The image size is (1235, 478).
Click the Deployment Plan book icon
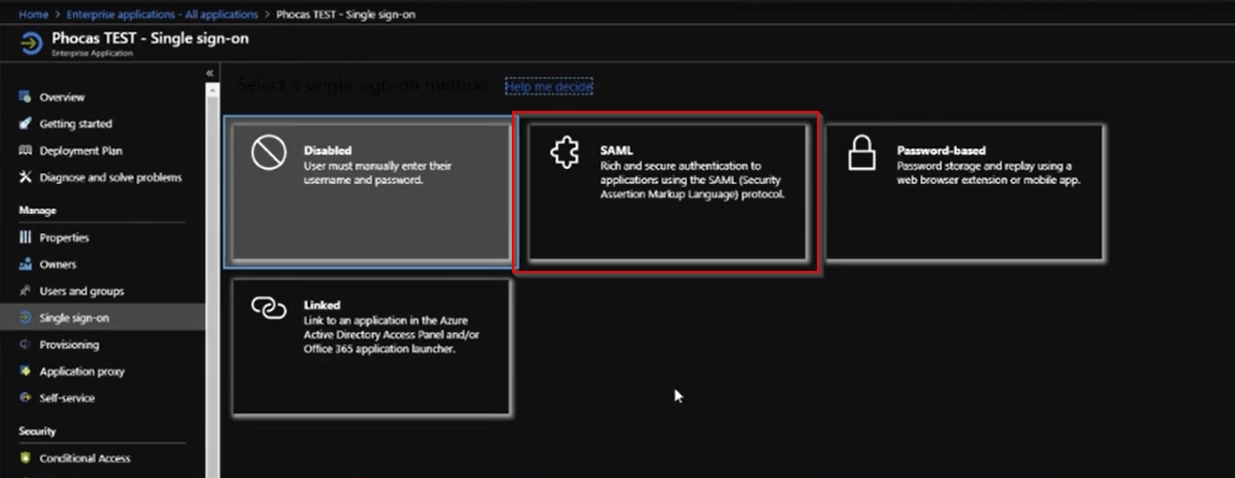(26, 151)
